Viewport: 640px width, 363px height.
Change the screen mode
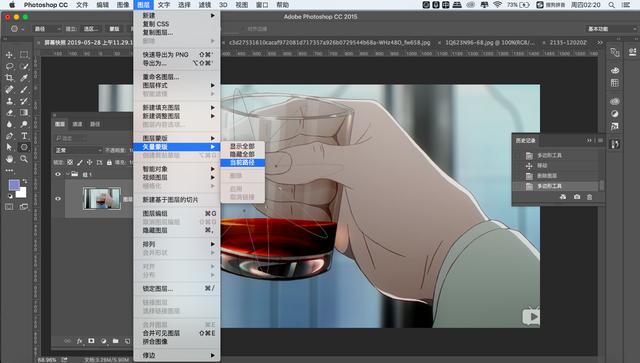pos(24,207)
